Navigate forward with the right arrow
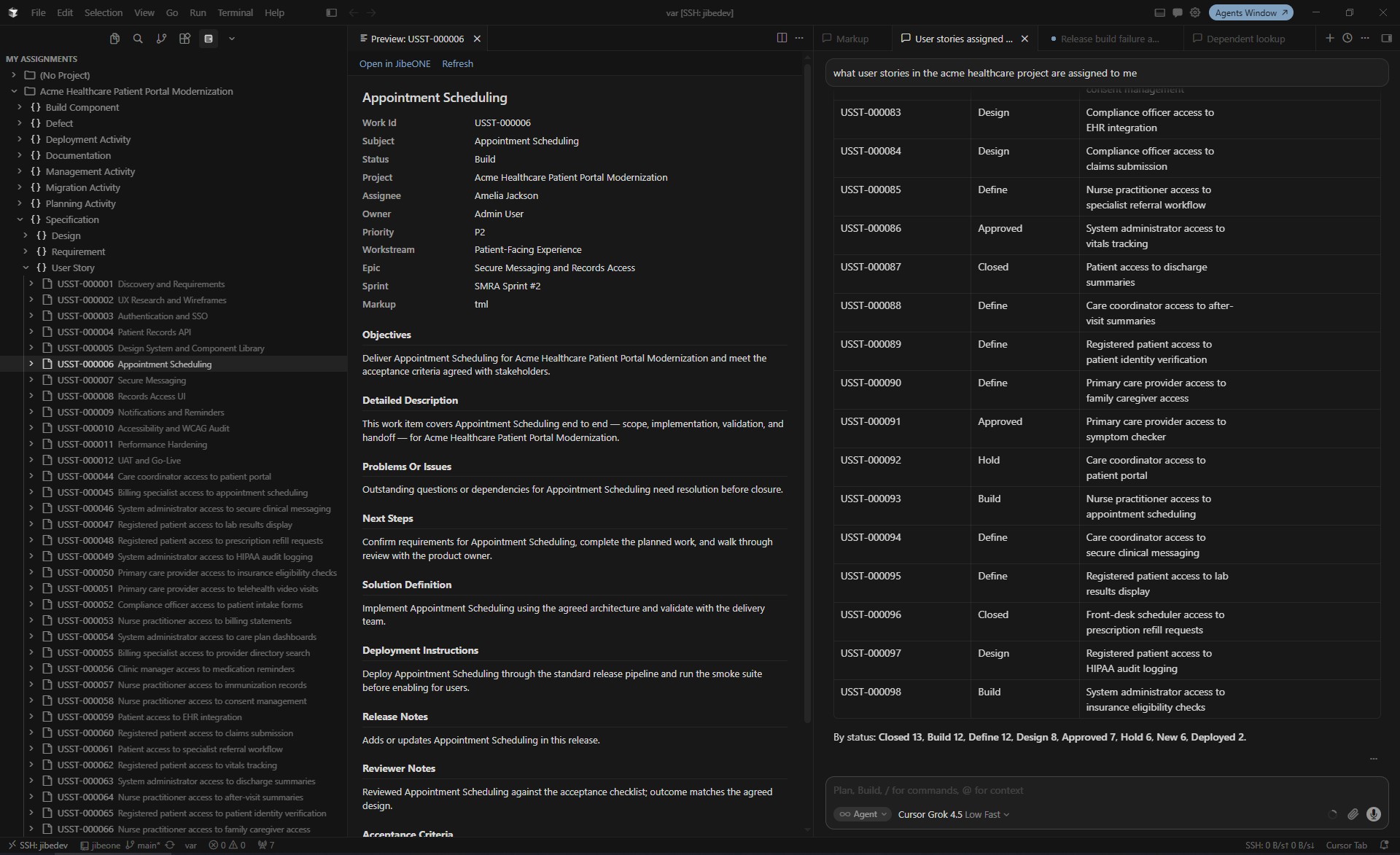Viewport: 1400px width, 855px height. [x=372, y=12]
